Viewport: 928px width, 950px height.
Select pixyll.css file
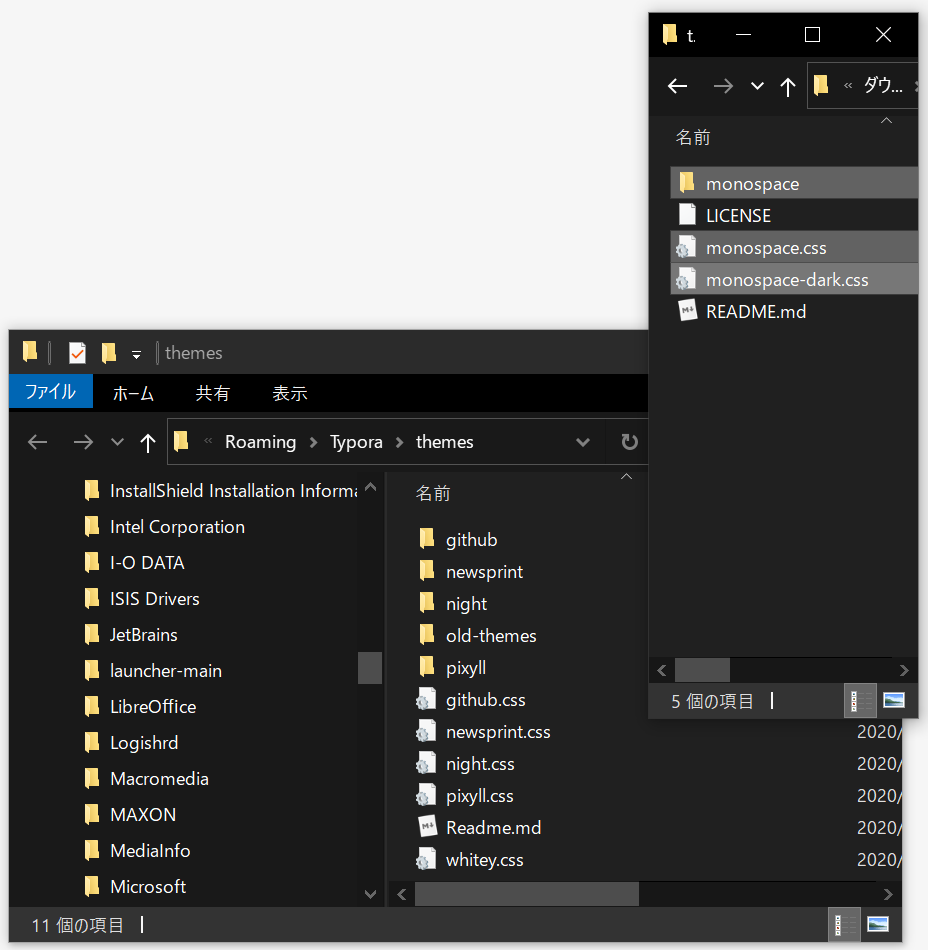[x=466, y=797]
